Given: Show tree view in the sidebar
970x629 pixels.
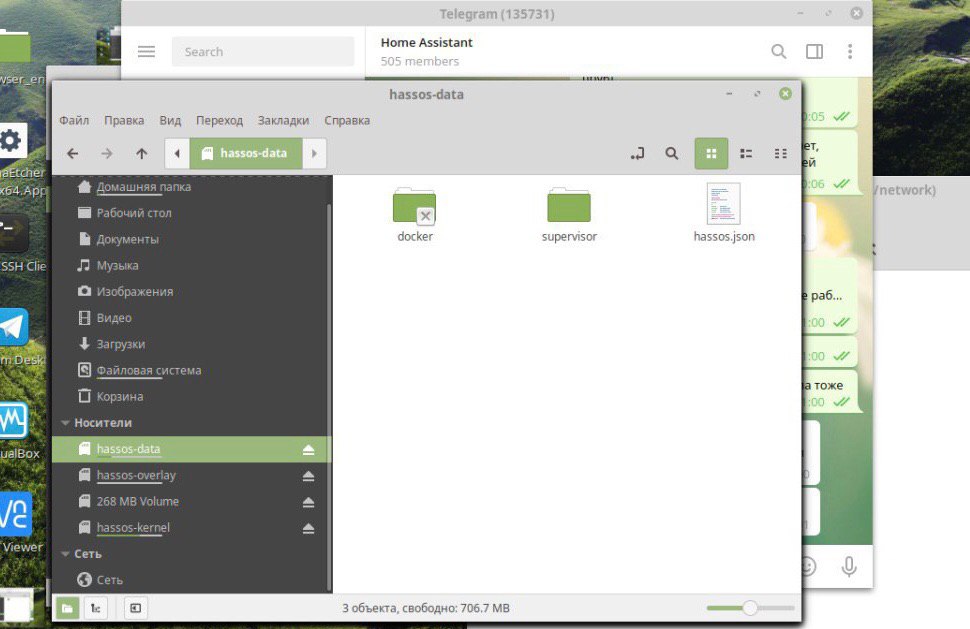Looking at the screenshot, I should pyautogui.click(x=95, y=609).
